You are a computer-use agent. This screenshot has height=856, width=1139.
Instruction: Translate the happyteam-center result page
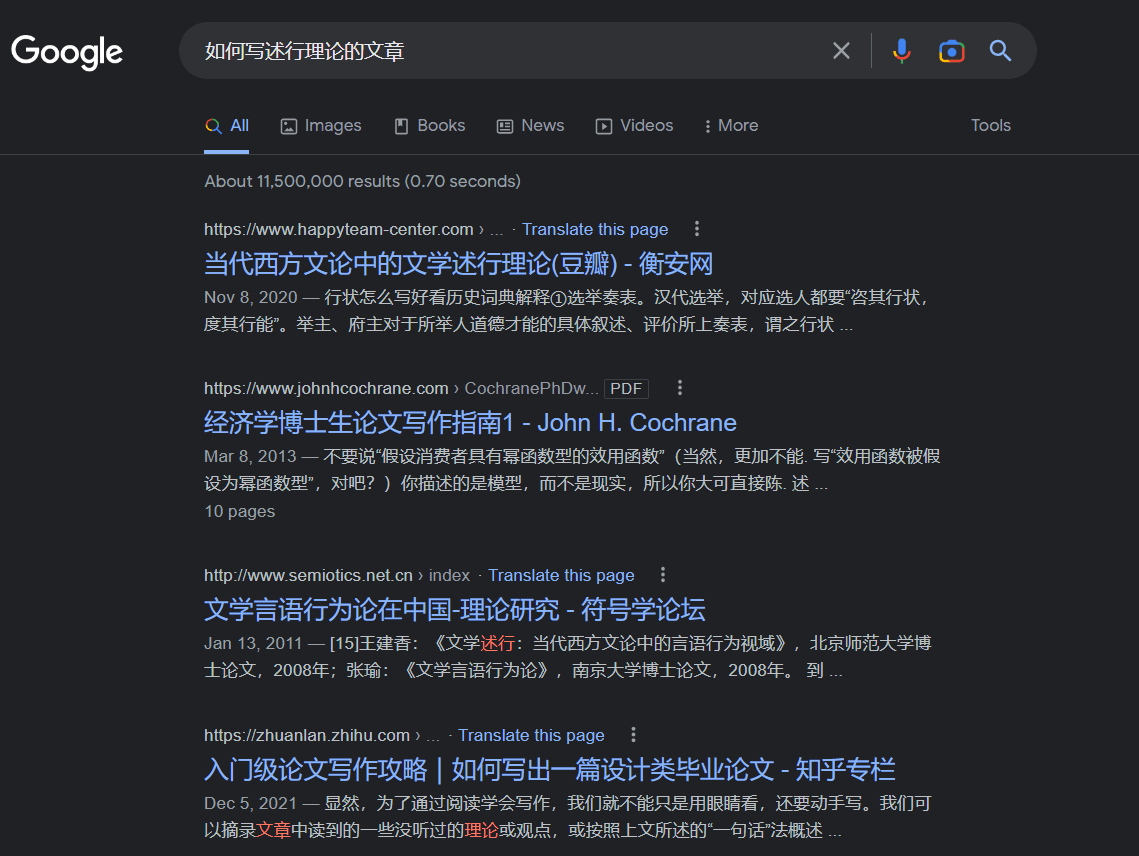tap(594, 230)
